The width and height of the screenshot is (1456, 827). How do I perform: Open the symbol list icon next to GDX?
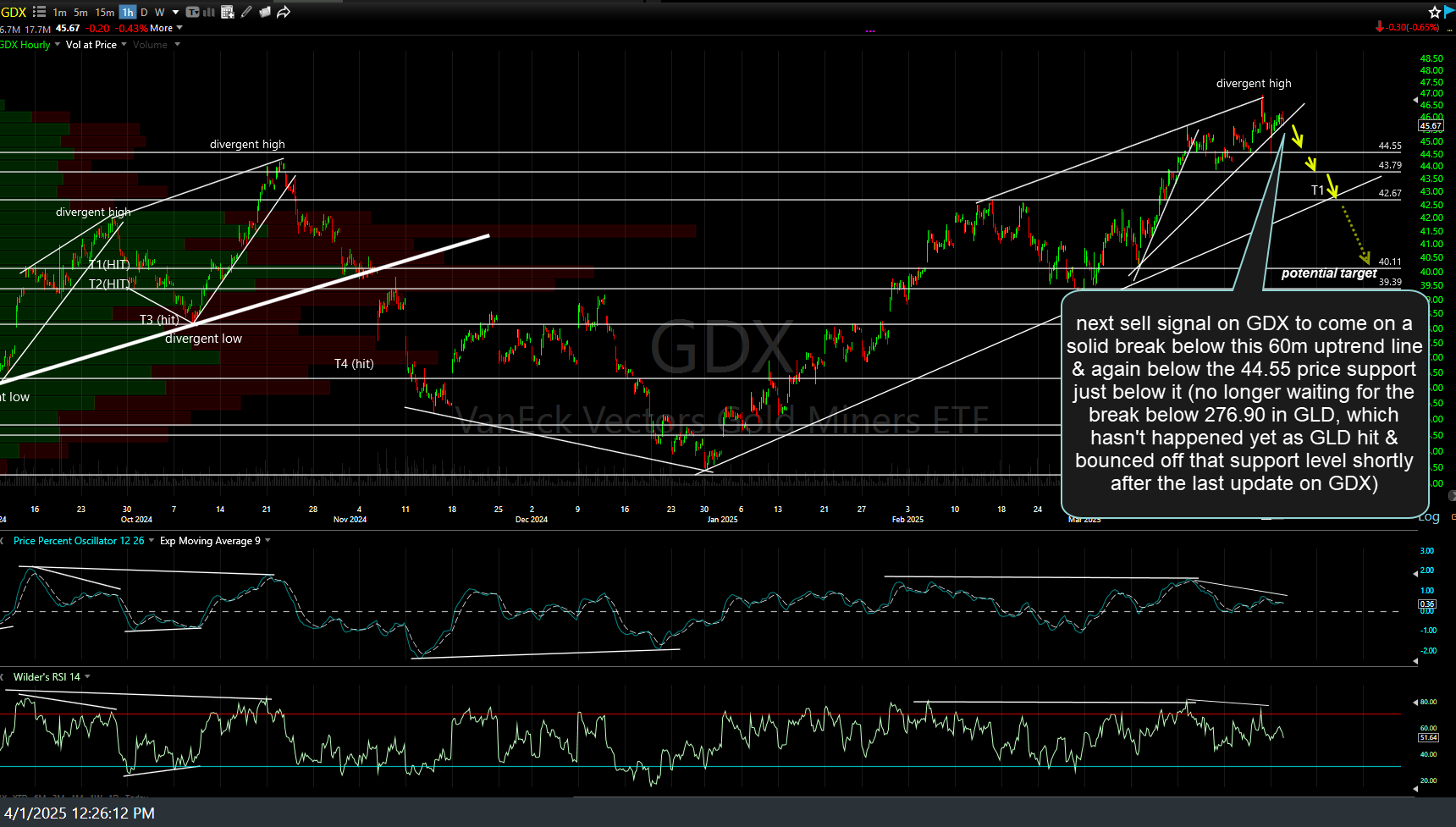(x=39, y=12)
